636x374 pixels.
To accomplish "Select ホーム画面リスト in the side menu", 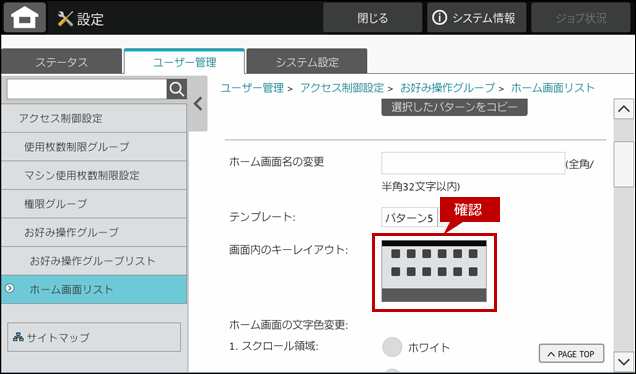I will pyautogui.click(x=94, y=290).
